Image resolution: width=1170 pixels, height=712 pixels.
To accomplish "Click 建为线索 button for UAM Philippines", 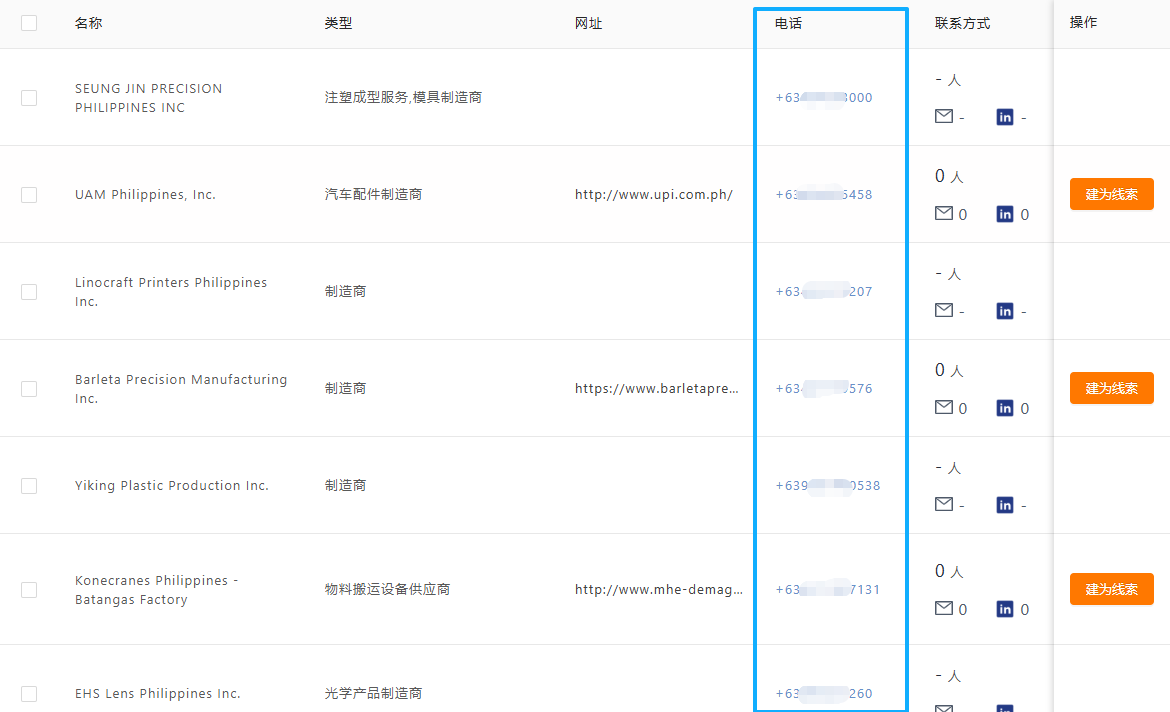I will tap(1112, 194).
